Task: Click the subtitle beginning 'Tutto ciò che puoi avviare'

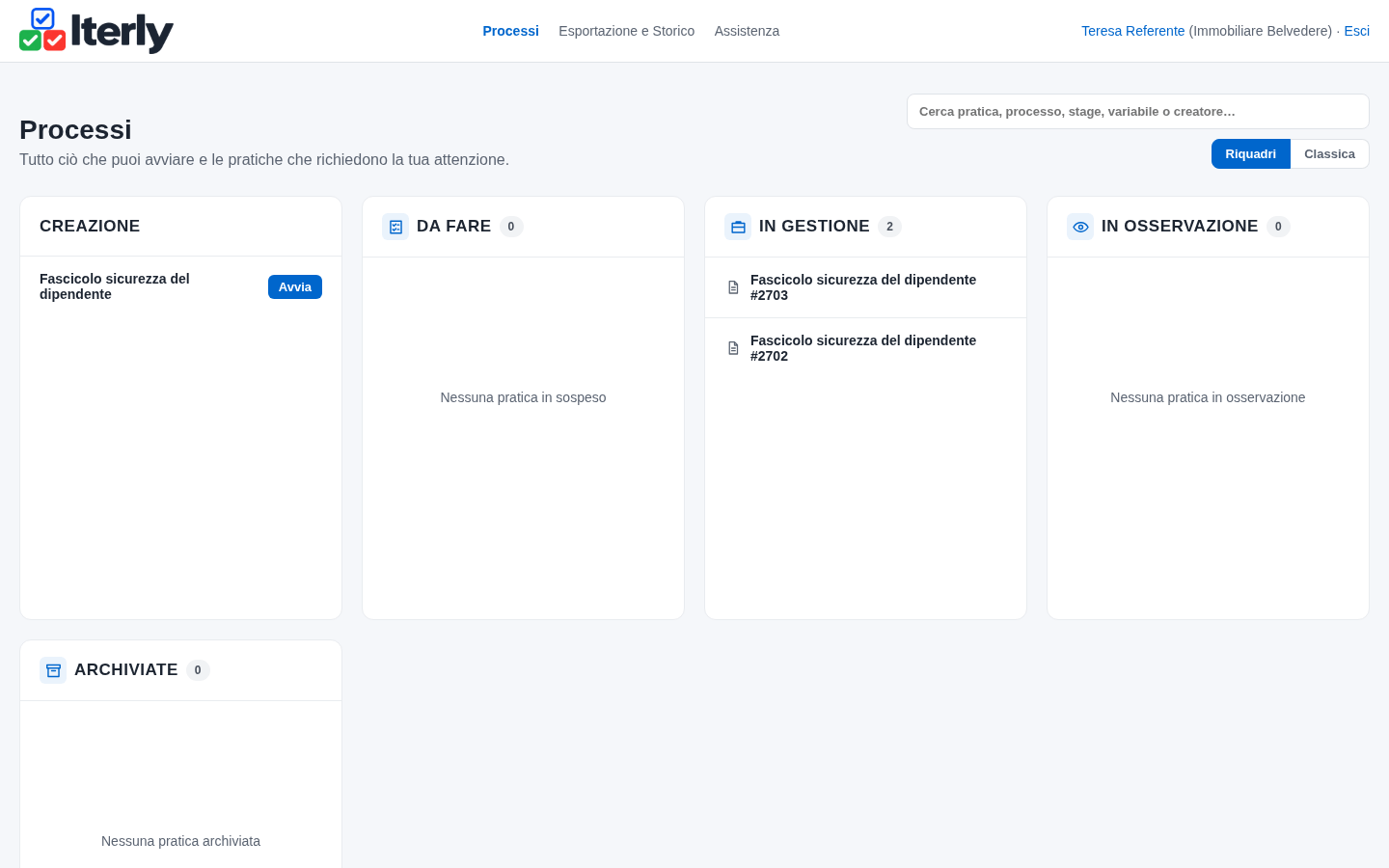Action: pos(264,160)
